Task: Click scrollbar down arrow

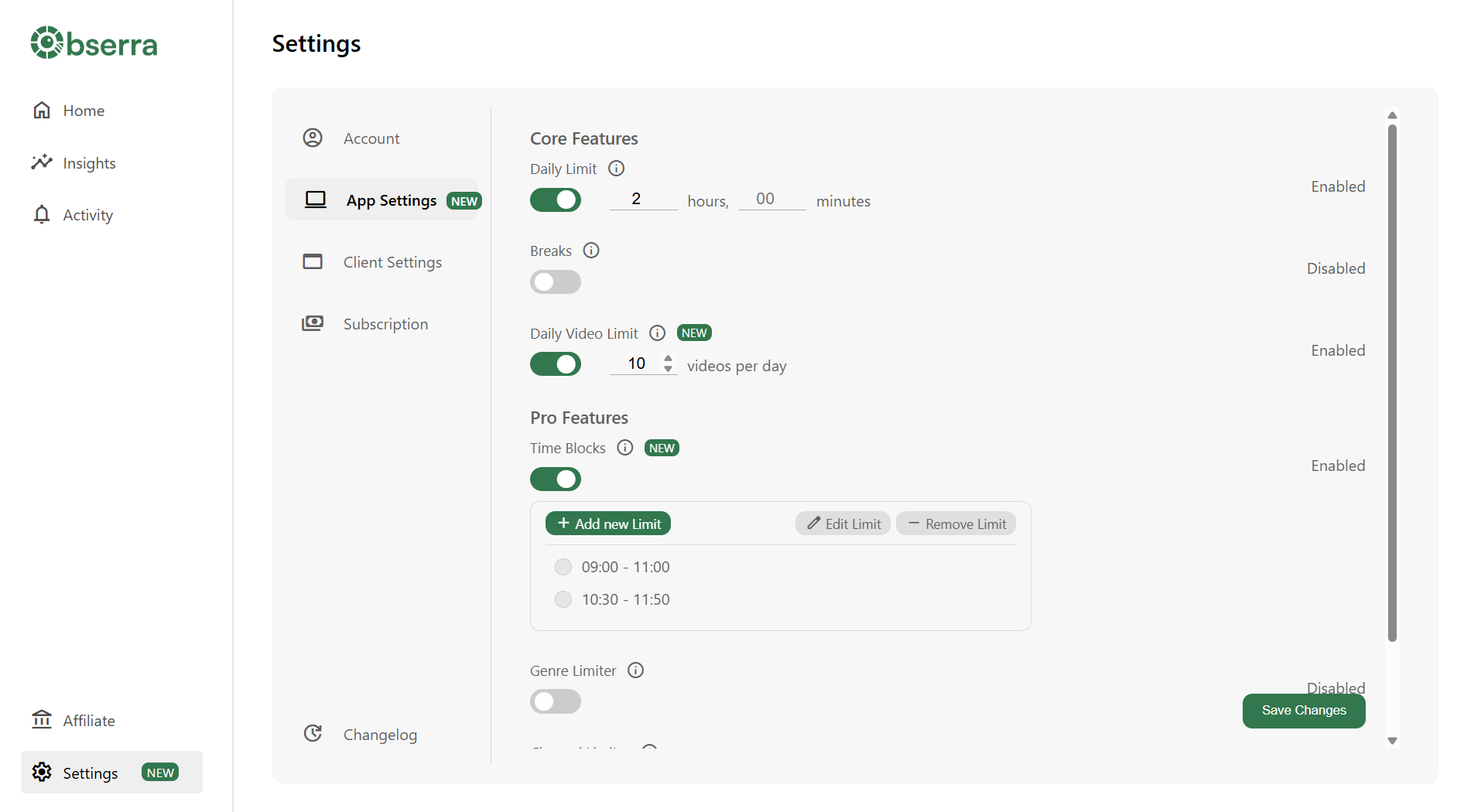Action: (1392, 741)
